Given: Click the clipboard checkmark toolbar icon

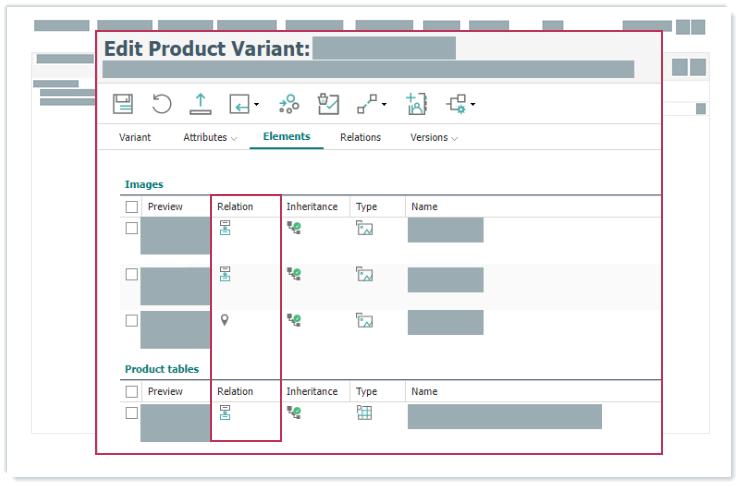Looking at the screenshot, I should click(328, 103).
